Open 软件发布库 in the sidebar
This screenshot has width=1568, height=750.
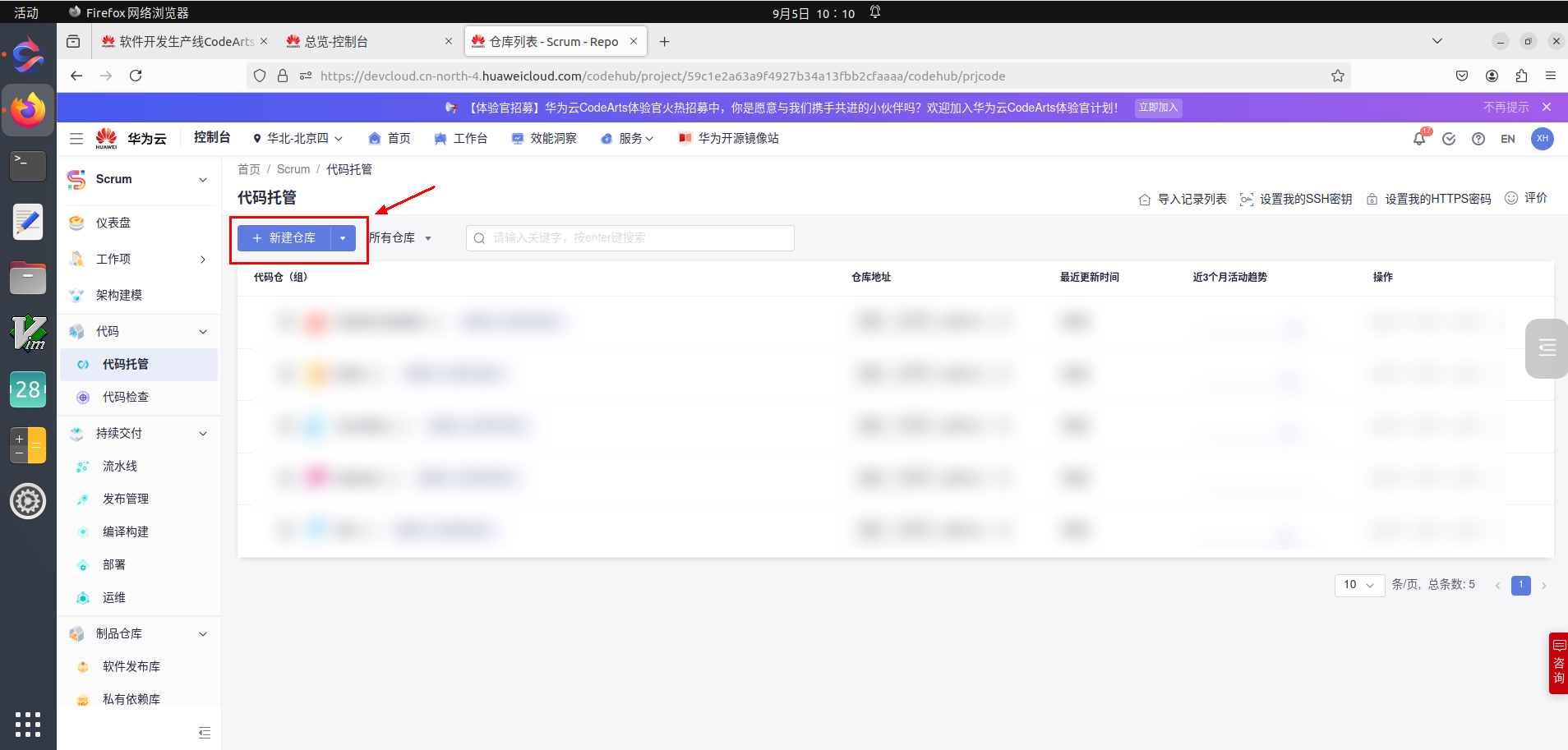tap(131, 666)
